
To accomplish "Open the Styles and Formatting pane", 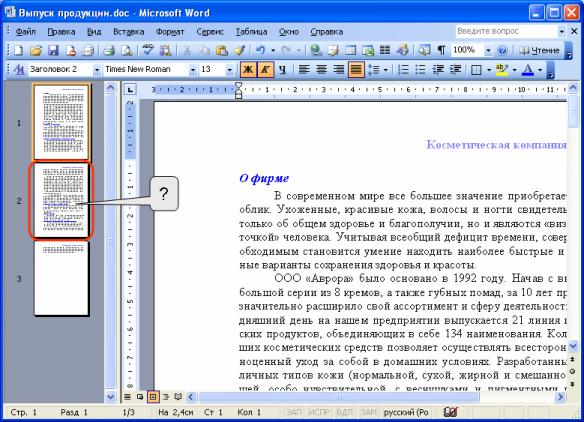I will click(x=18, y=70).
